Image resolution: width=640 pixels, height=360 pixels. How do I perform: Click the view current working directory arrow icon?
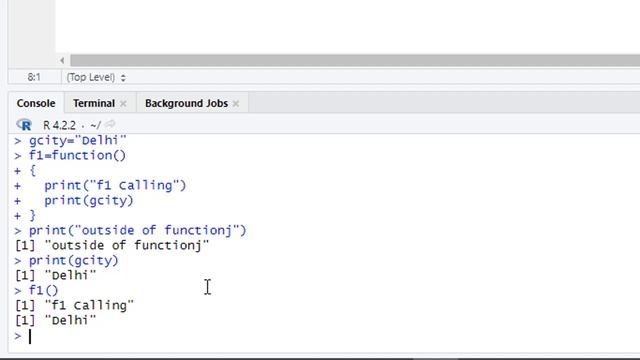110,124
